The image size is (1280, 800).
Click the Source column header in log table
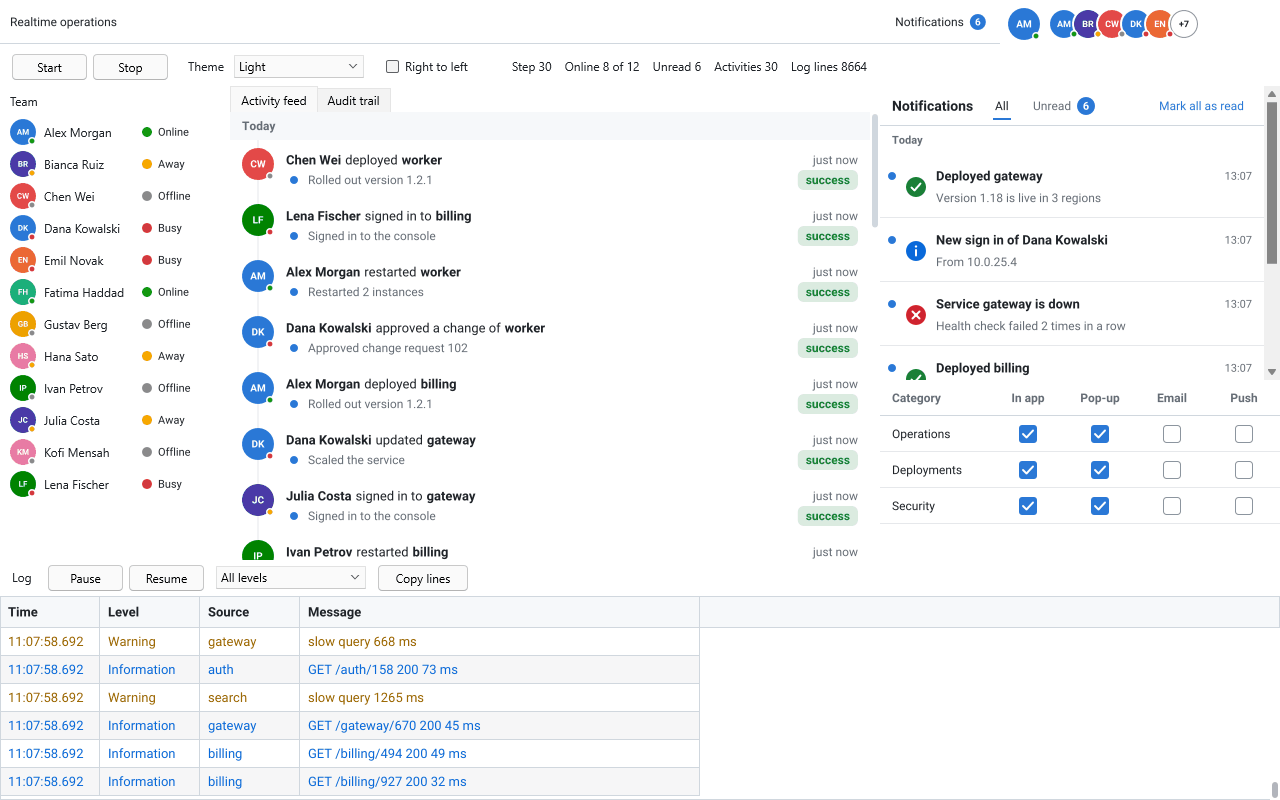250,612
